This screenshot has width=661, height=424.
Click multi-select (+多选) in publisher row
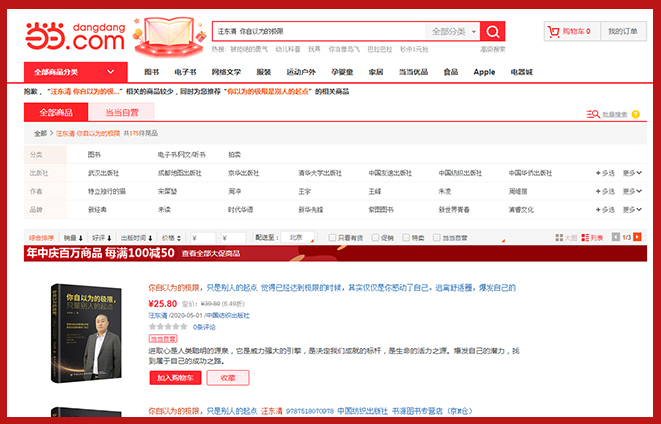click(605, 173)
